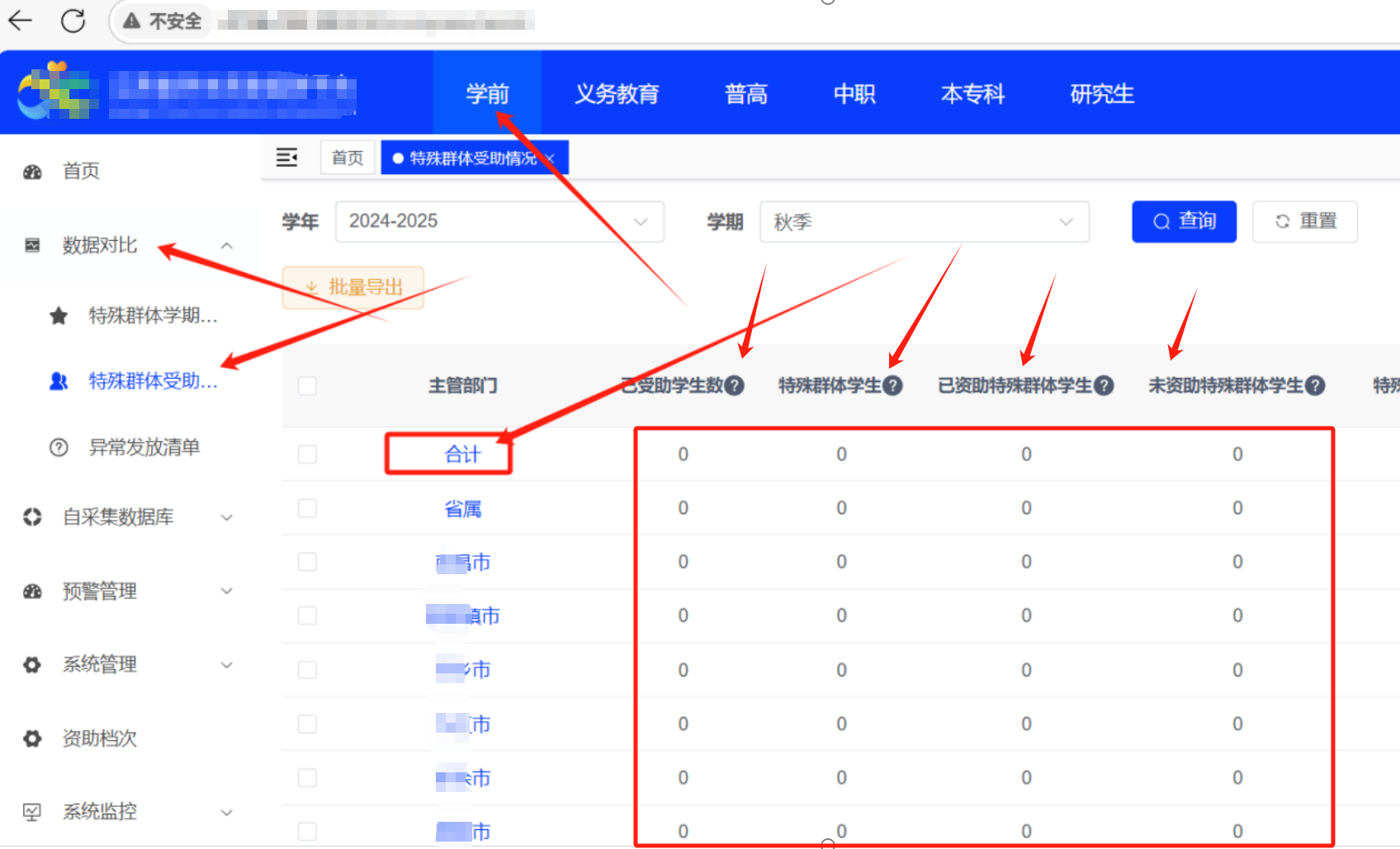Screen dimensions: 1400x849
Task: Click the help icon next to 未资助特殊群体学生
Action: 1315,385
